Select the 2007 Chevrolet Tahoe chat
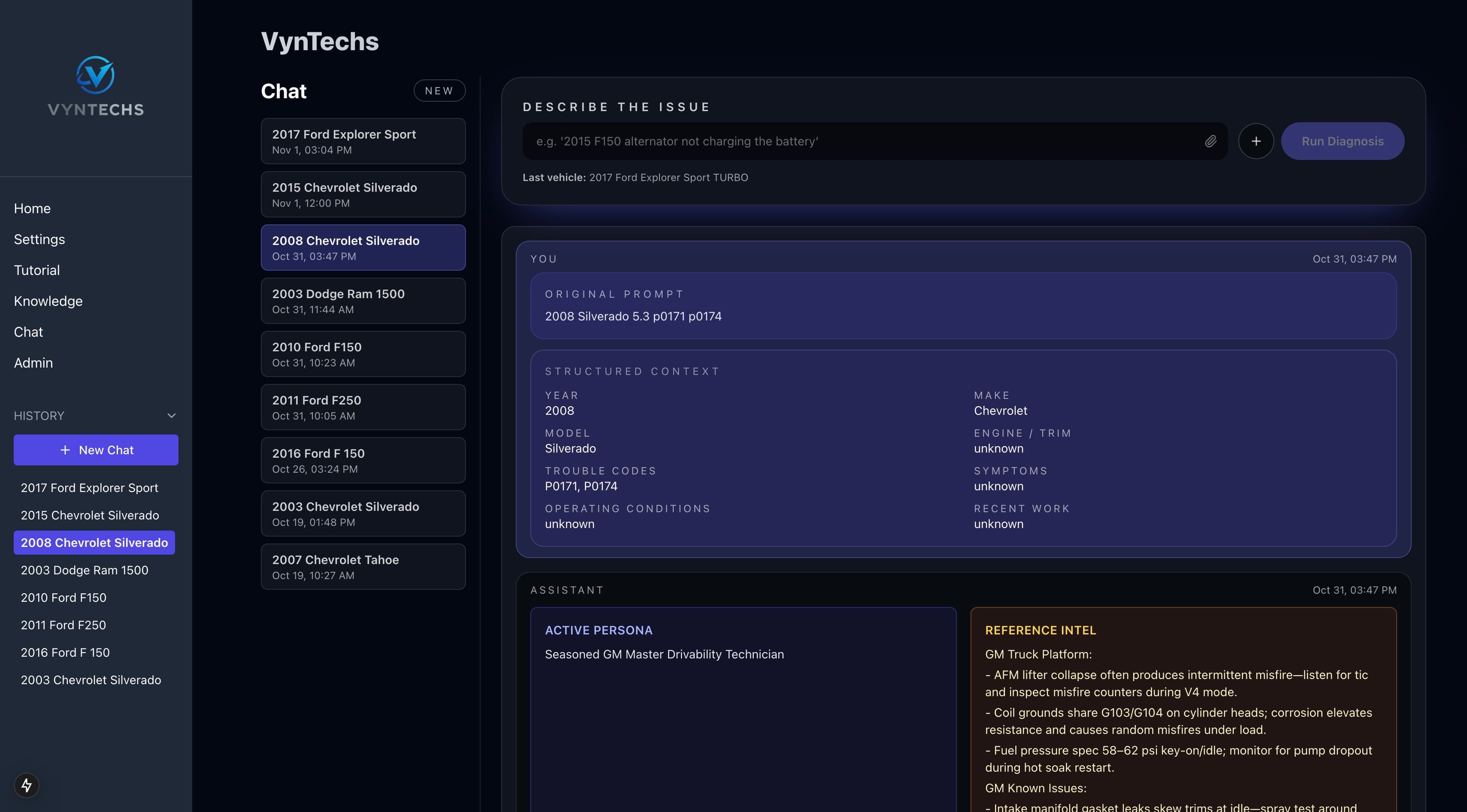1467x812 pixels. point(363,566)
